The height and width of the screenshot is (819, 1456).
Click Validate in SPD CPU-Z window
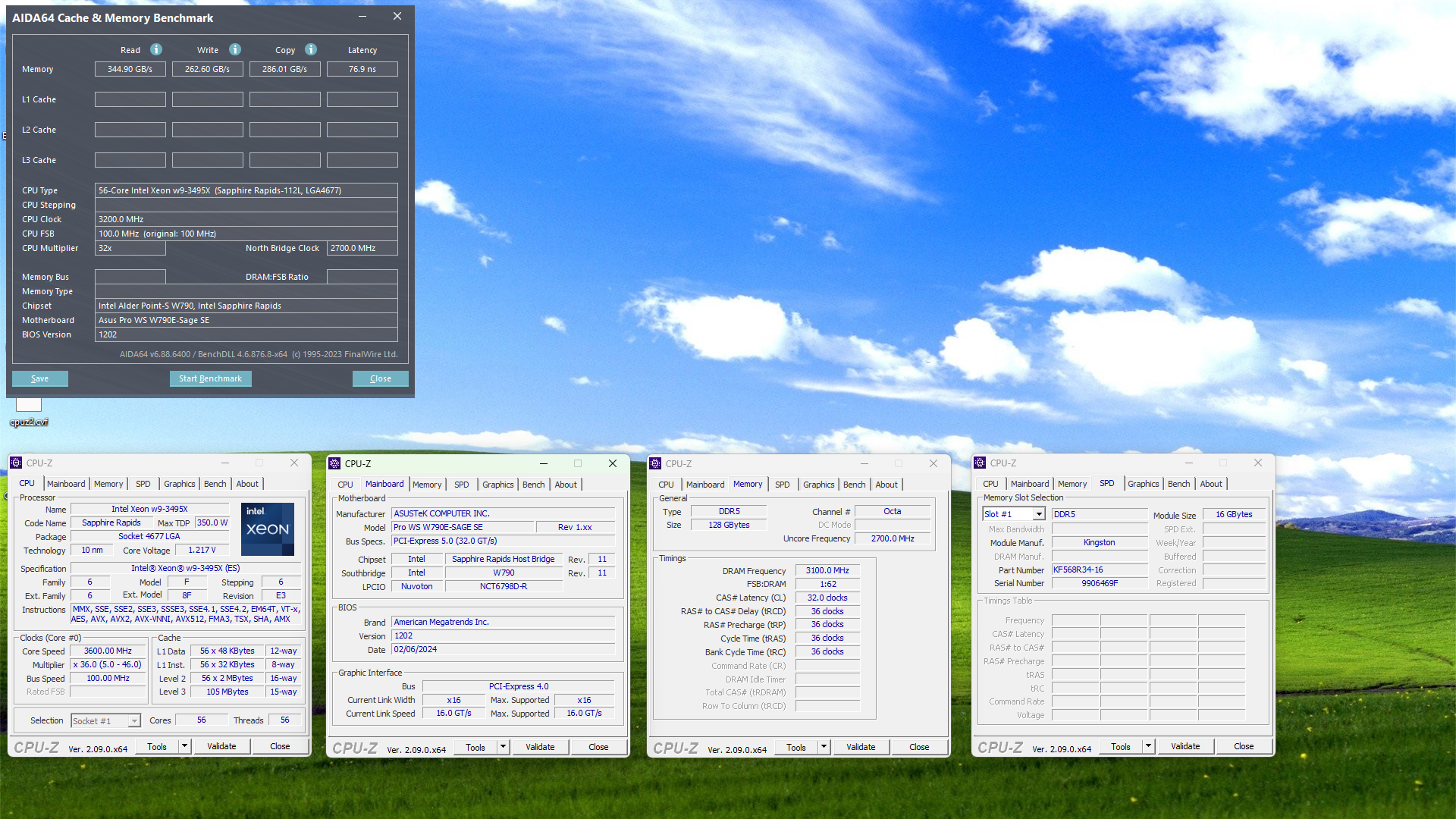(x=1185, y=746)
